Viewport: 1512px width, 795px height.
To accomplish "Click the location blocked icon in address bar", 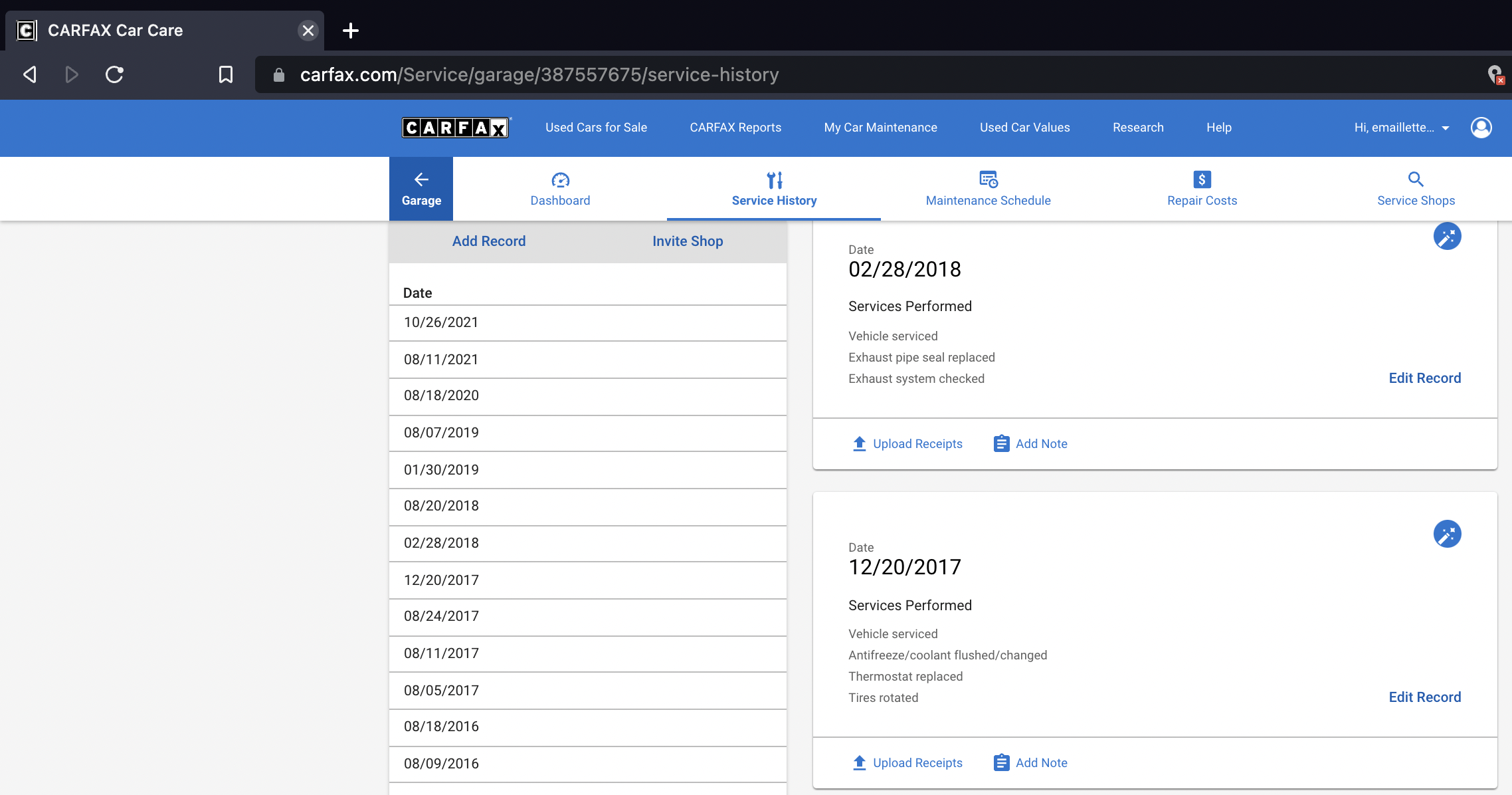I will coord(1495,74).
